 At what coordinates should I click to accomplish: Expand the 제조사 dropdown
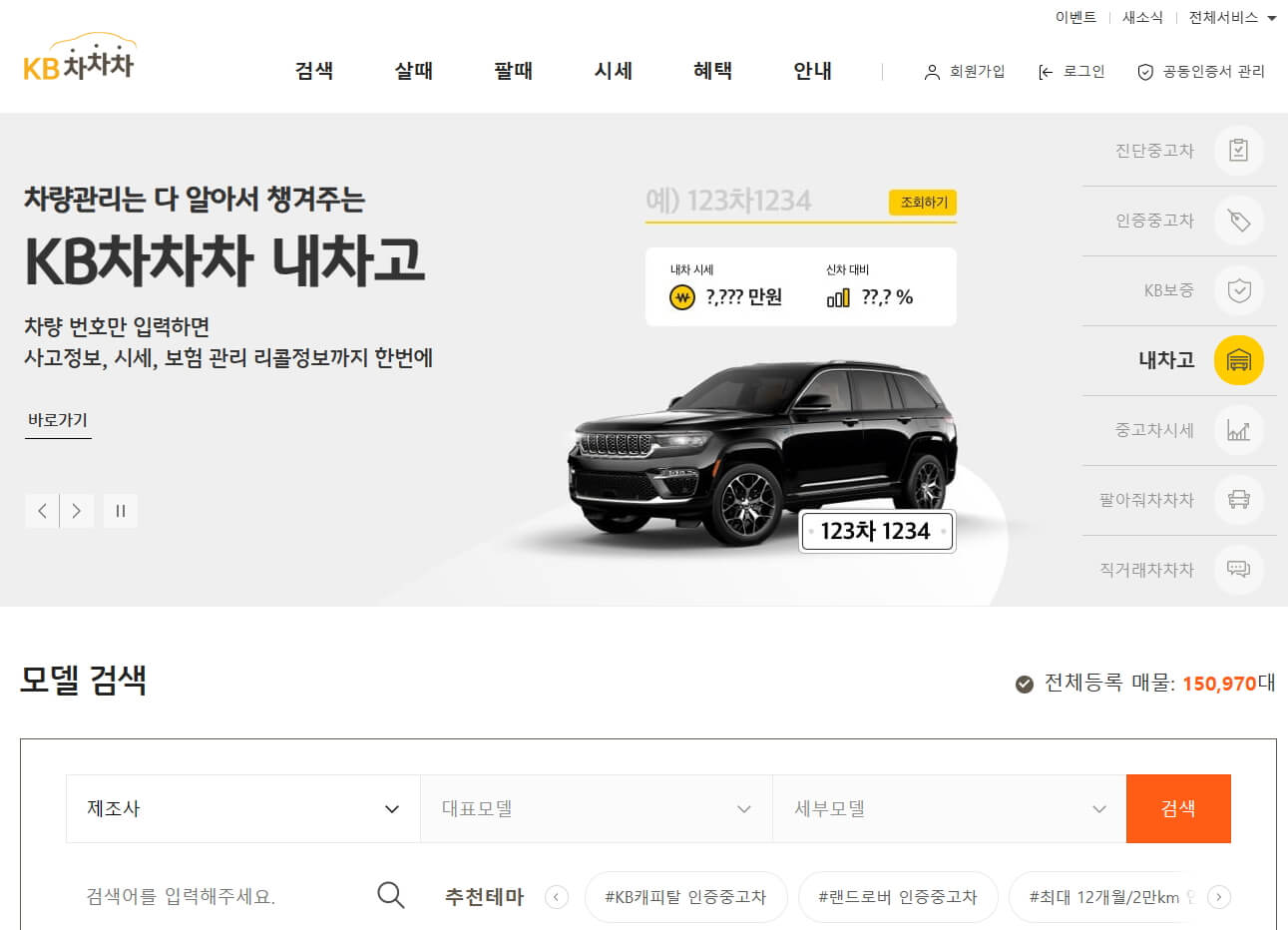(243, 809)
